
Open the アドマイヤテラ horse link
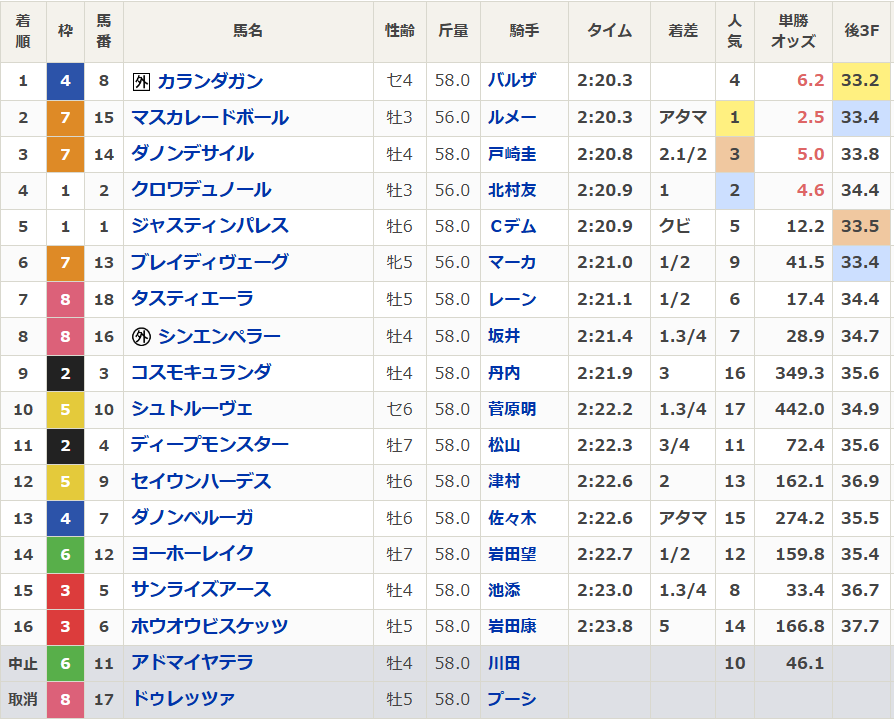click(x=192, y=663)
